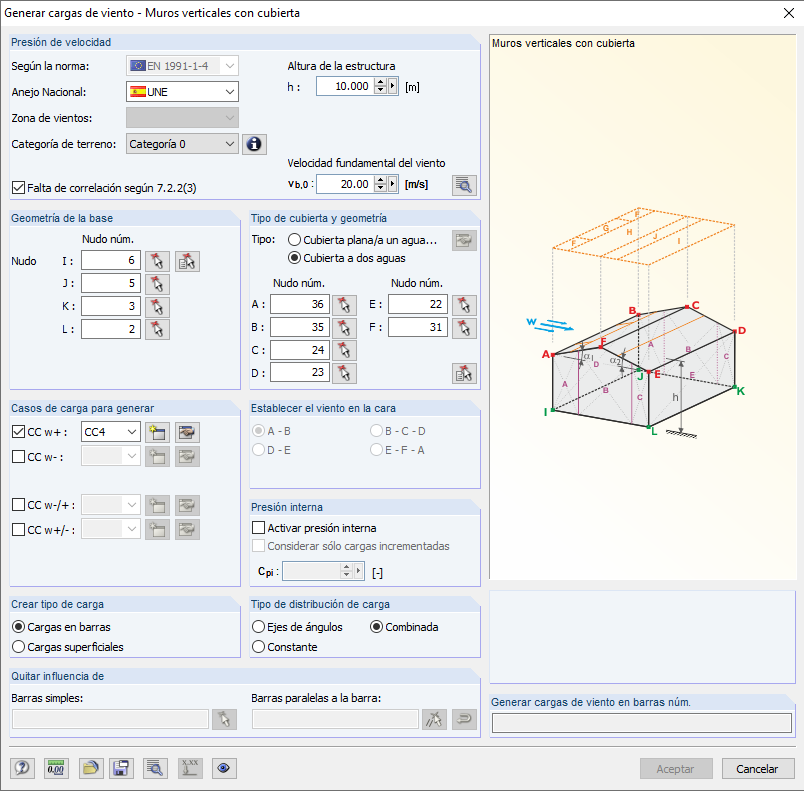This screenshot has width=804, height=791.
Task: Pick roof node F graphically
Action: (464, 328)
